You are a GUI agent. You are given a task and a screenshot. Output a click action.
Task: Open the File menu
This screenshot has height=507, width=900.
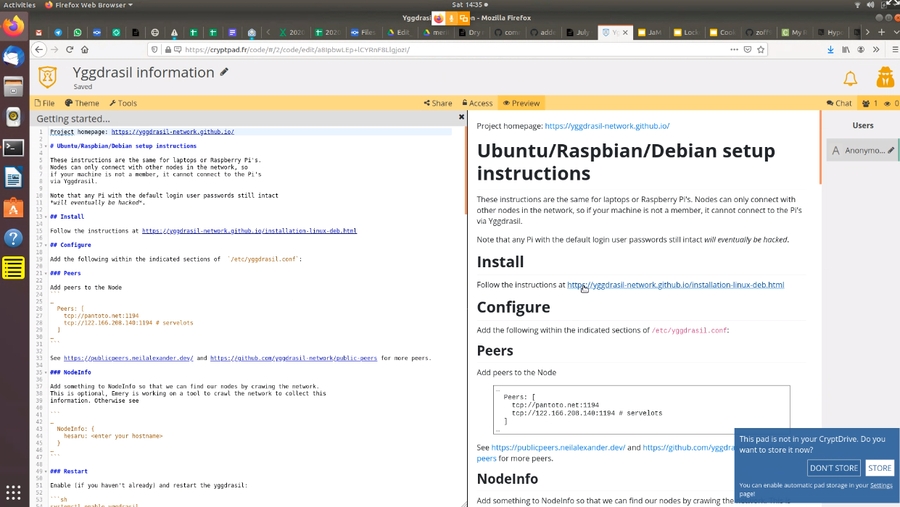tap(45, 103)
